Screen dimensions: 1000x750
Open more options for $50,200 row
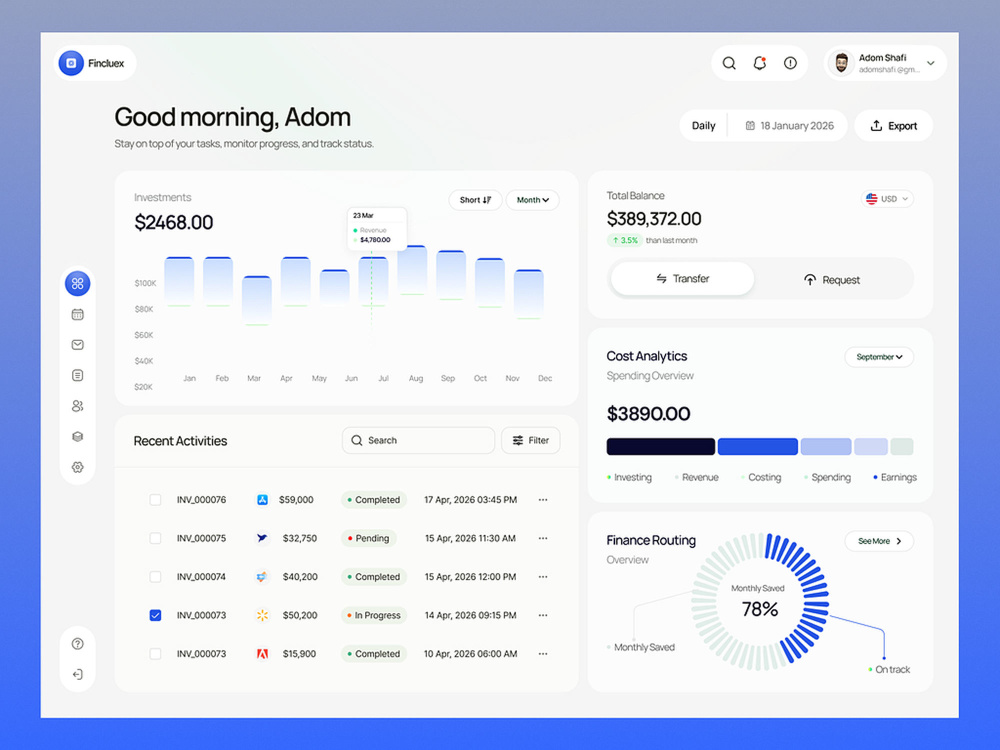543,615
